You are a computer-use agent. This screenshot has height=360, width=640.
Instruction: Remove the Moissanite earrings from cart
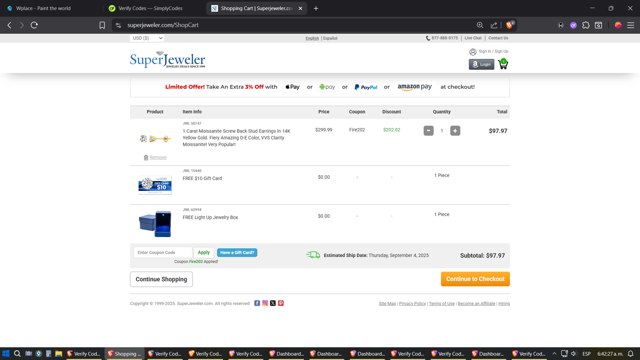point(155,158)
